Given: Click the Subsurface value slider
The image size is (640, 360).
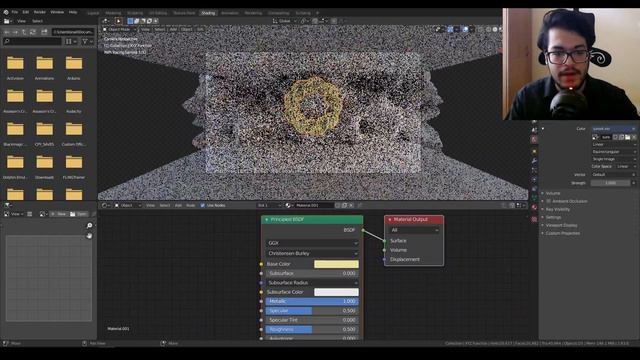Looking at the screenshot, I should (312, 273).
